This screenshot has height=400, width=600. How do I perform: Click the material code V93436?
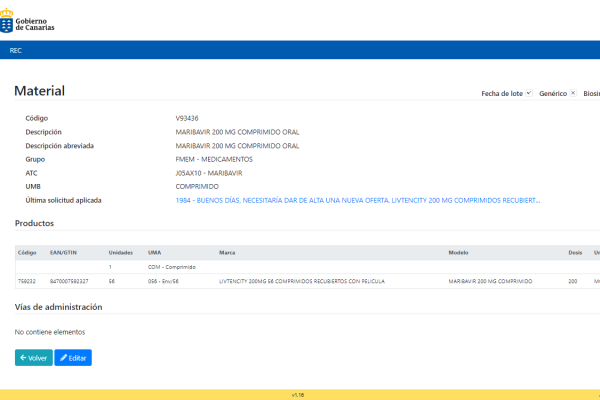pyautogui.click(x=187, y=118)
